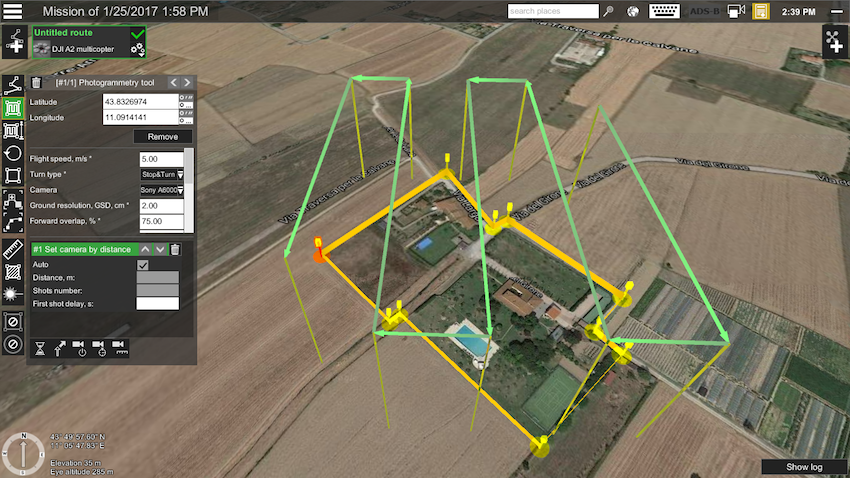Select the Area scan tool
The height and width of the screenshot is (478, 850).
pyautogui.click(x=12, y=131)
